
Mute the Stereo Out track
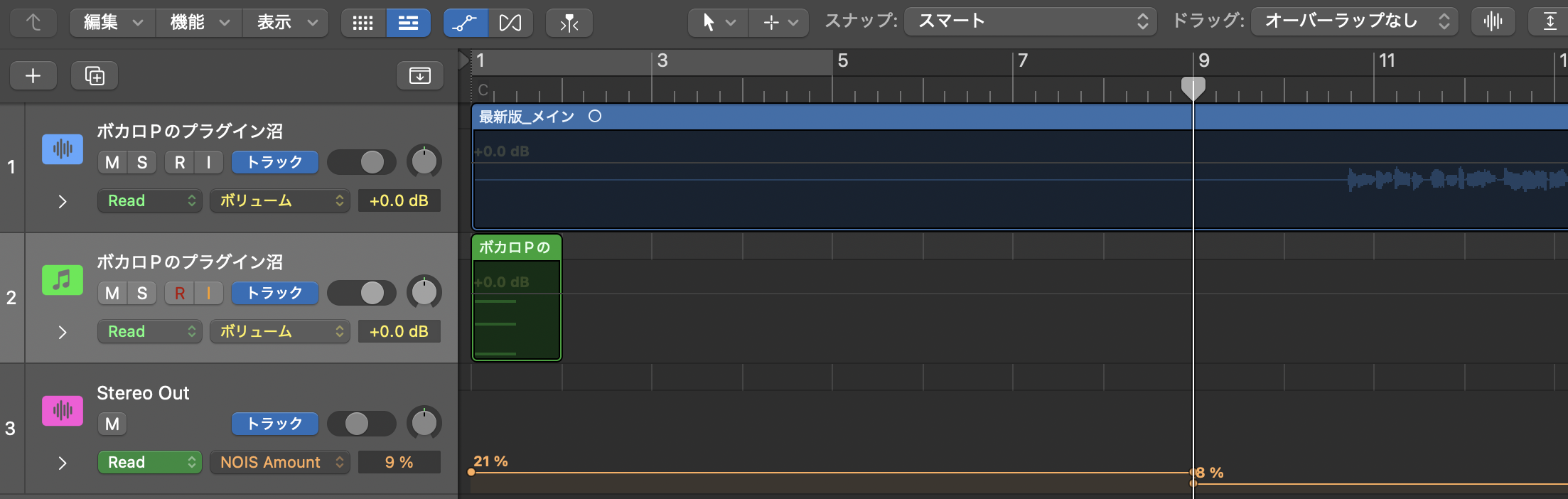(112, 424)
